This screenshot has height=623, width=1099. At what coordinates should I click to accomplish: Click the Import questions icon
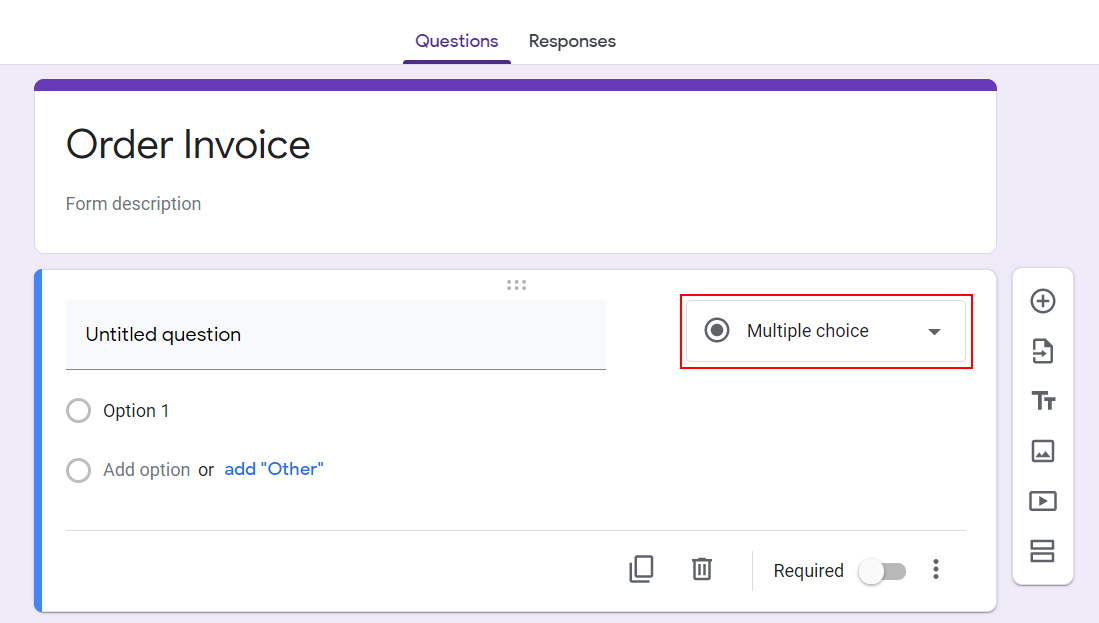pos(1043,351)
